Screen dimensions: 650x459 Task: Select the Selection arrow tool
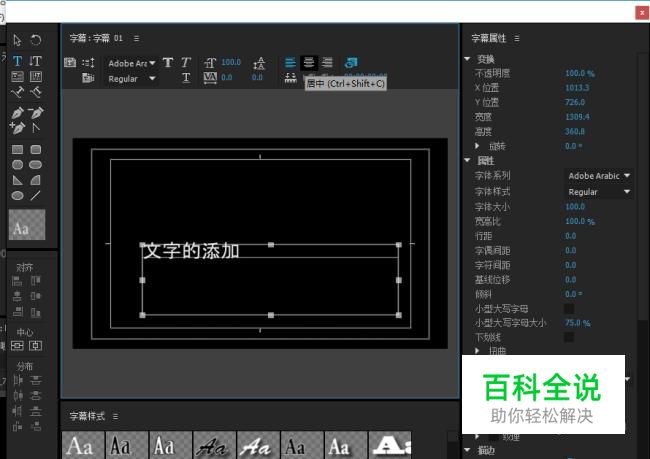coord(18,40)
